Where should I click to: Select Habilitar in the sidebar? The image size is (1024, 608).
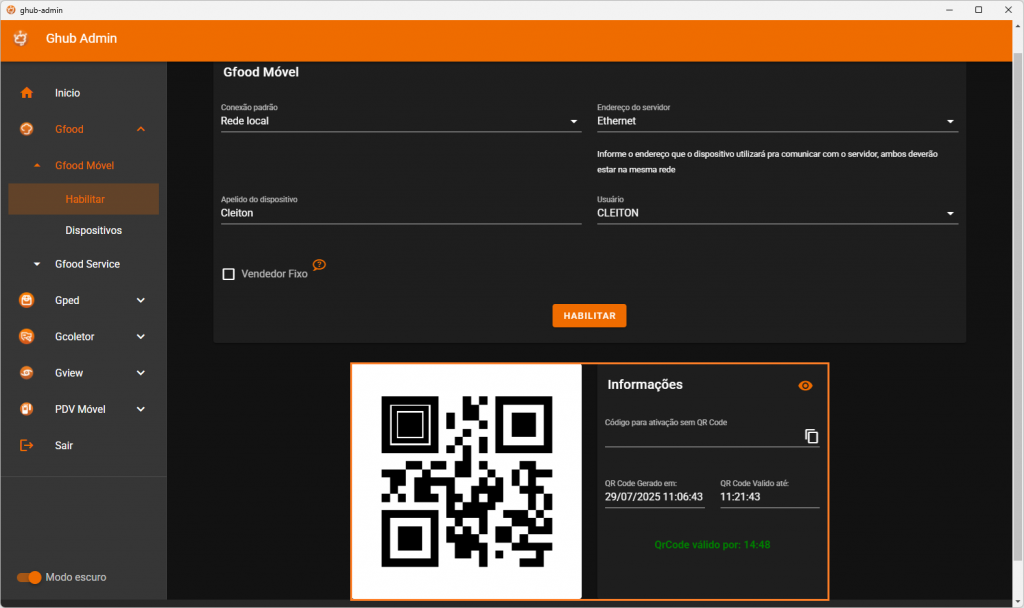[x=84, y=199]
